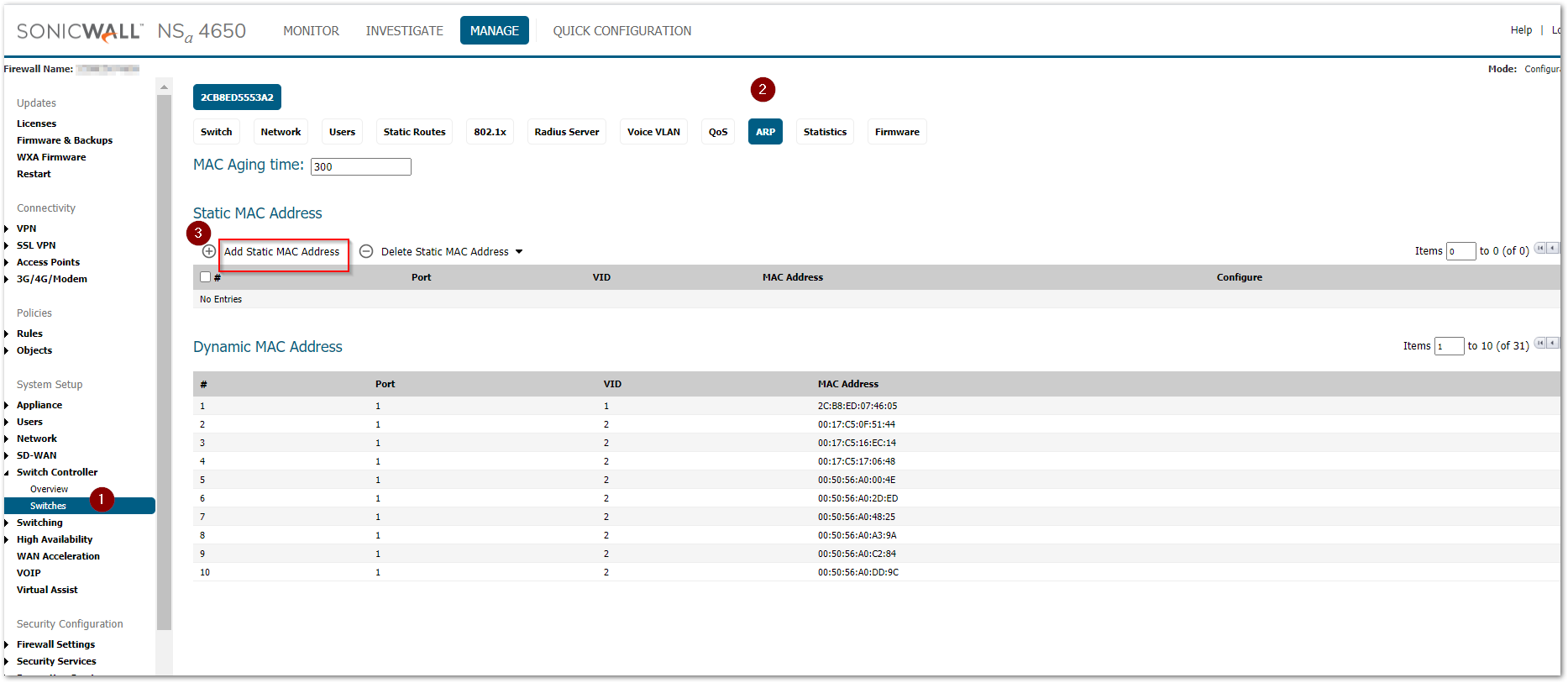Open Firmware & Backups in the sidebar
Viewport: 1568px width, 683px height.
click(x=65, y=140)
